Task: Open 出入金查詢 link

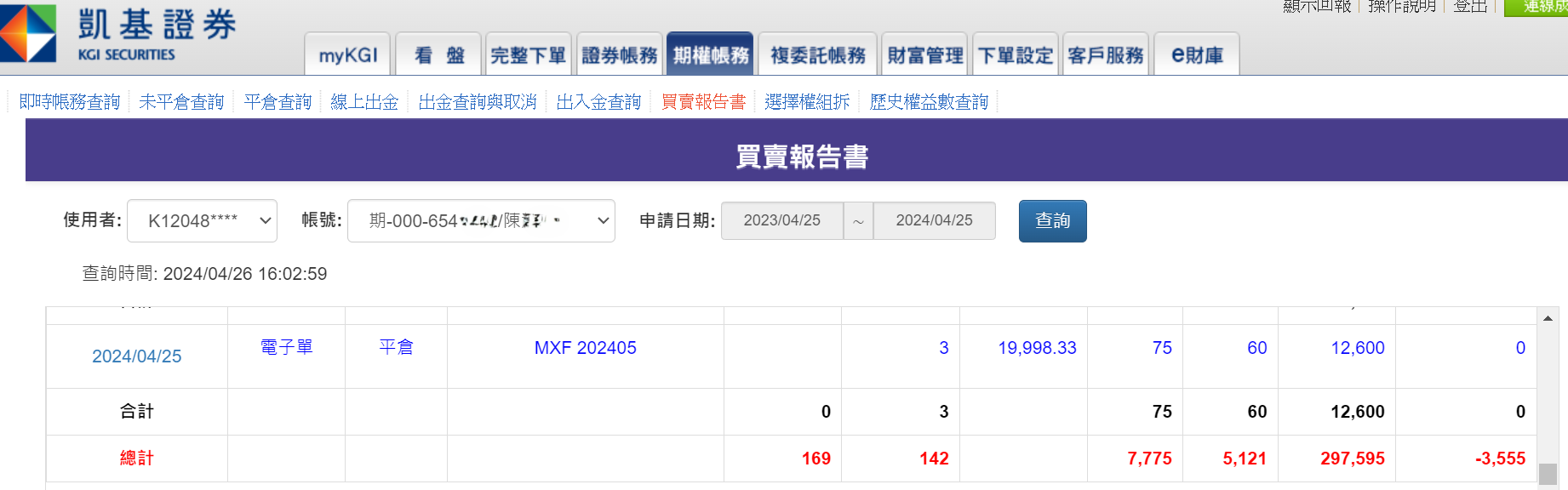Action: tap(598, 102)
